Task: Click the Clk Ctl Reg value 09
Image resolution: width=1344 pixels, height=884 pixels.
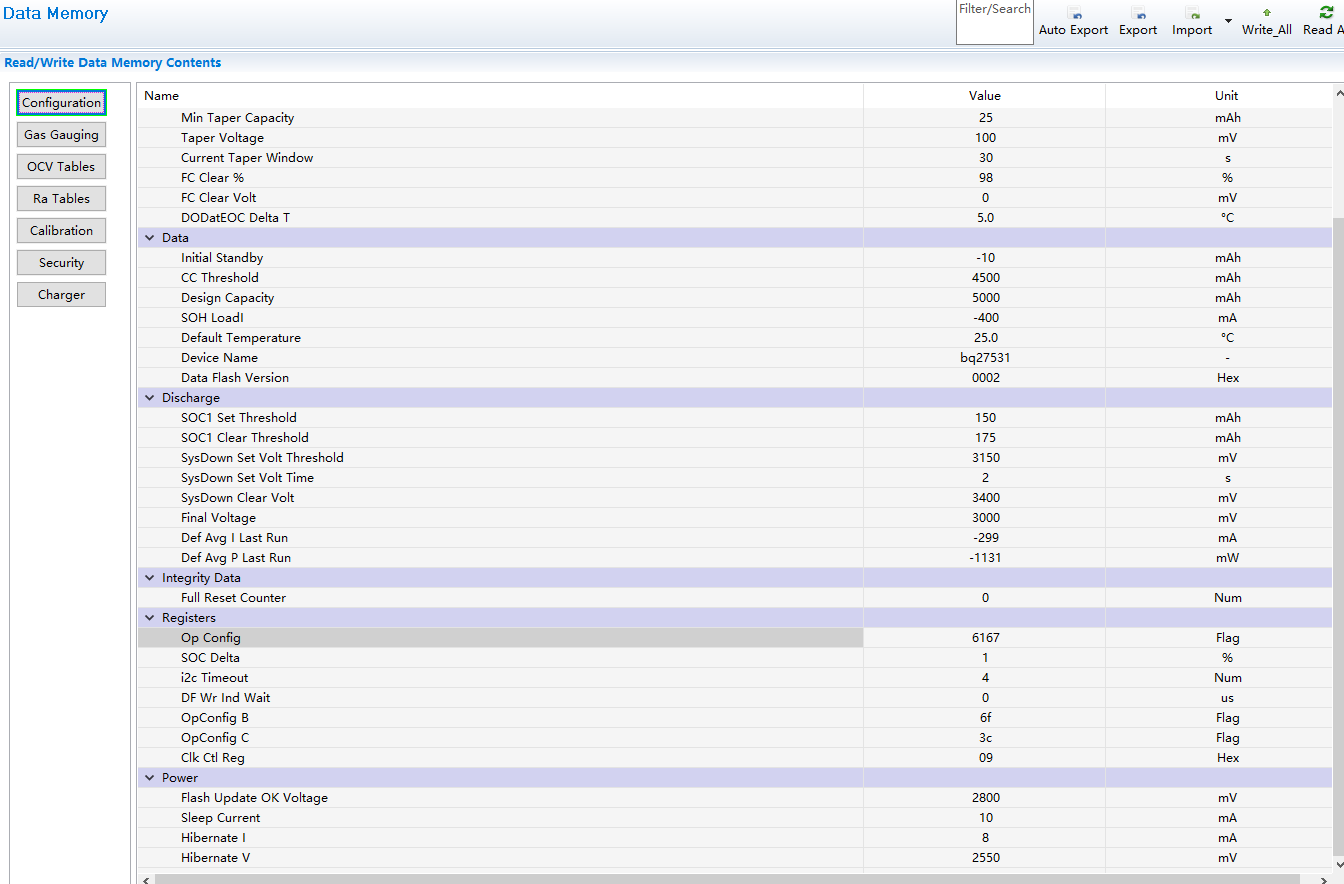Action: point(985,758)
